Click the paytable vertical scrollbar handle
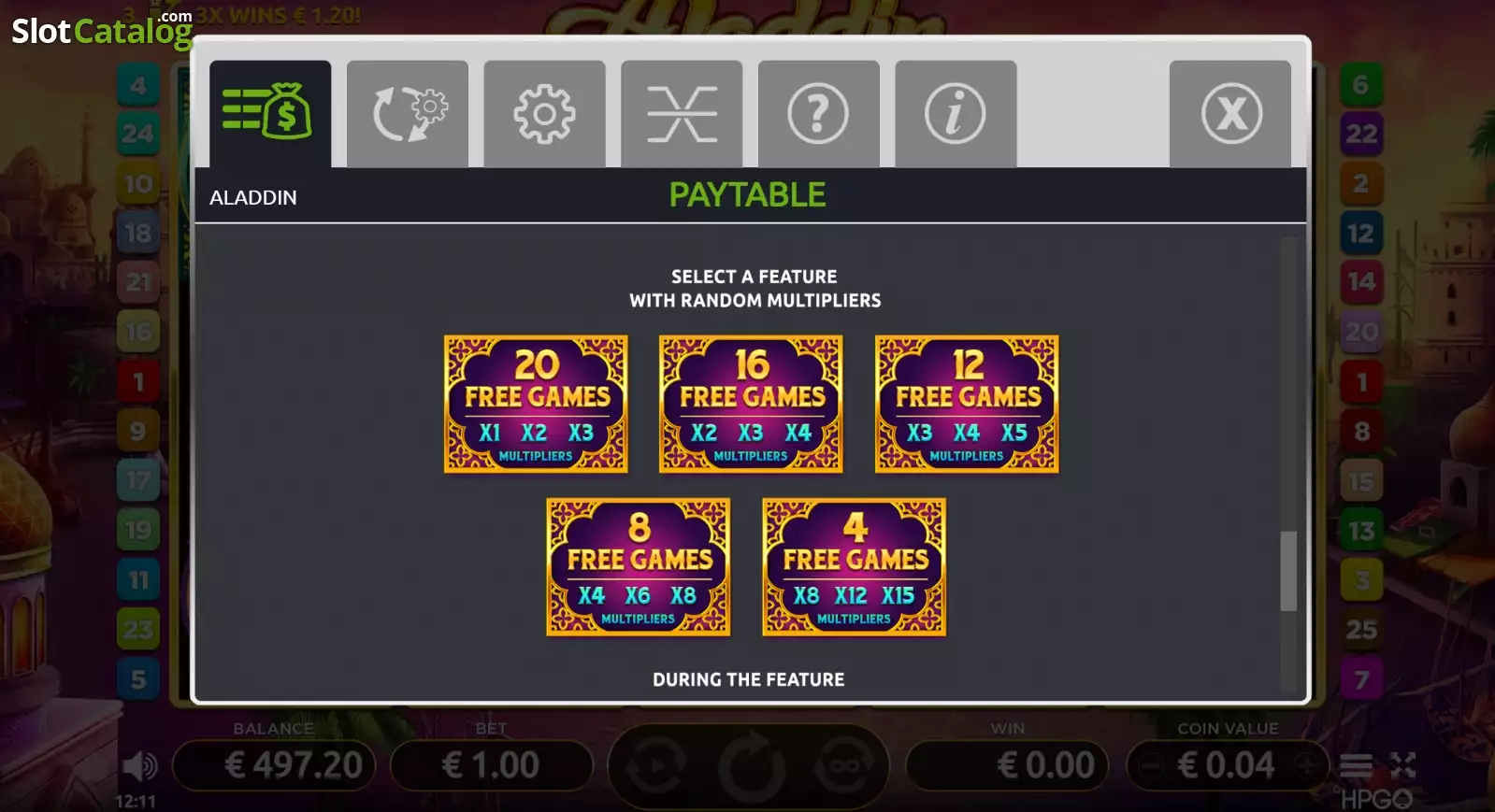The image size is (1495, 812). [1288, 571]
